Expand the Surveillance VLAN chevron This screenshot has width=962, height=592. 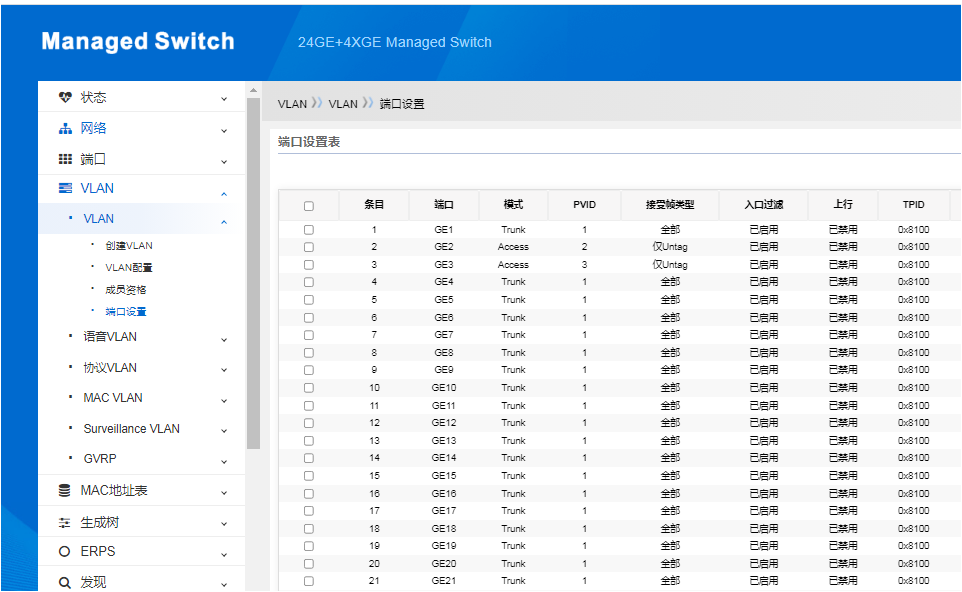pos(224,428)
